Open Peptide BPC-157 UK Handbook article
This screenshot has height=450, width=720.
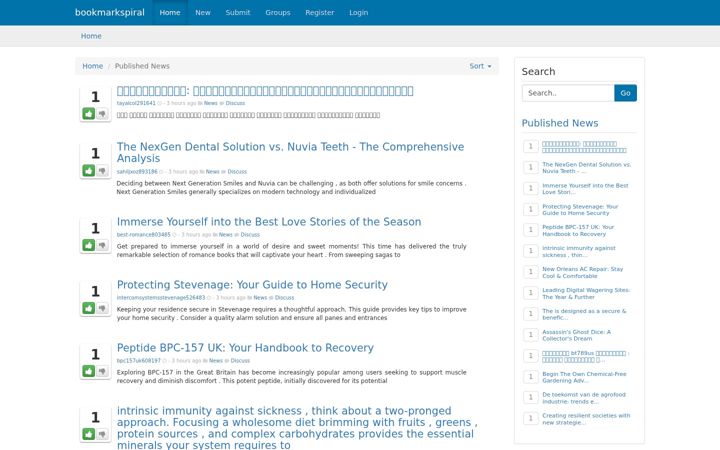[245, 348]
